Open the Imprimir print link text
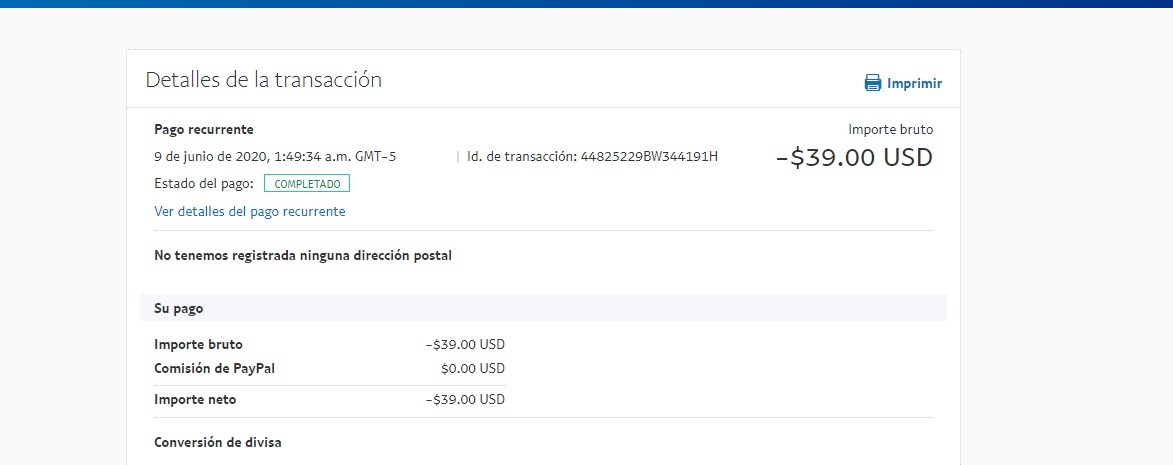This screenshot has width=1173, height=465. tap(914, 84)
